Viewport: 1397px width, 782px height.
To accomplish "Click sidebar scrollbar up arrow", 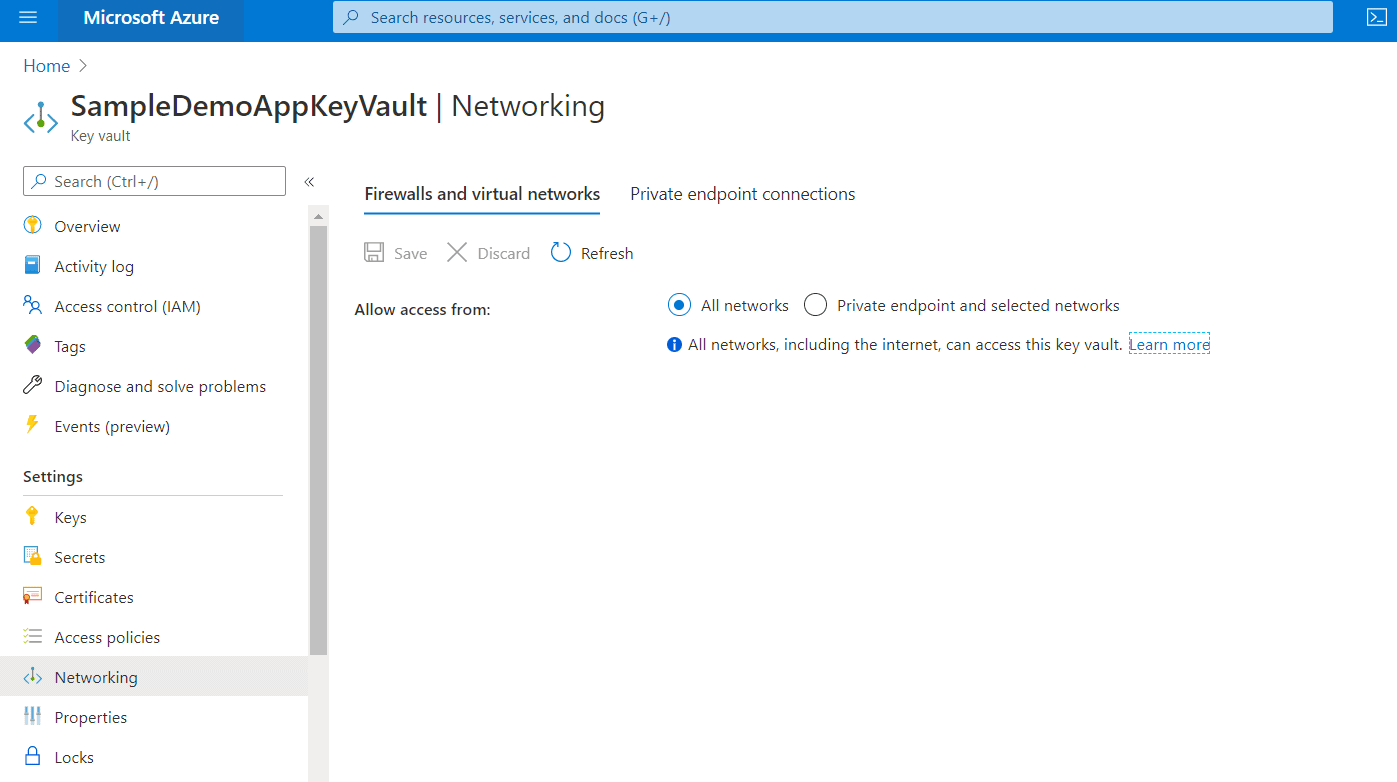I will pos(319,216).
